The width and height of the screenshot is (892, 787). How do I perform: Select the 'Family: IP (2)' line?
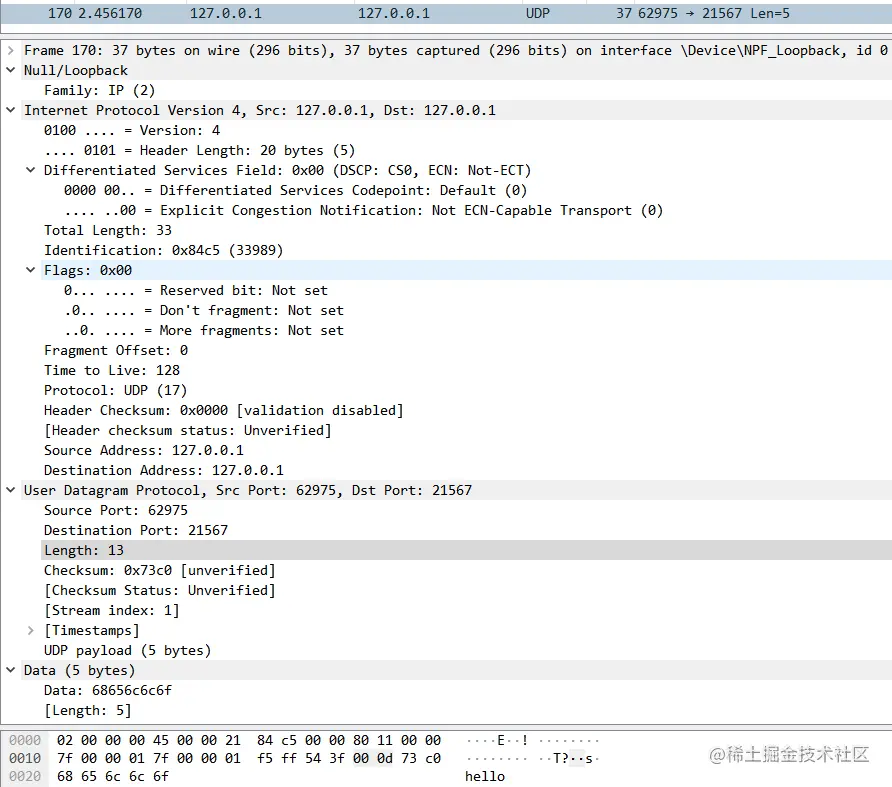coord(100,90)
